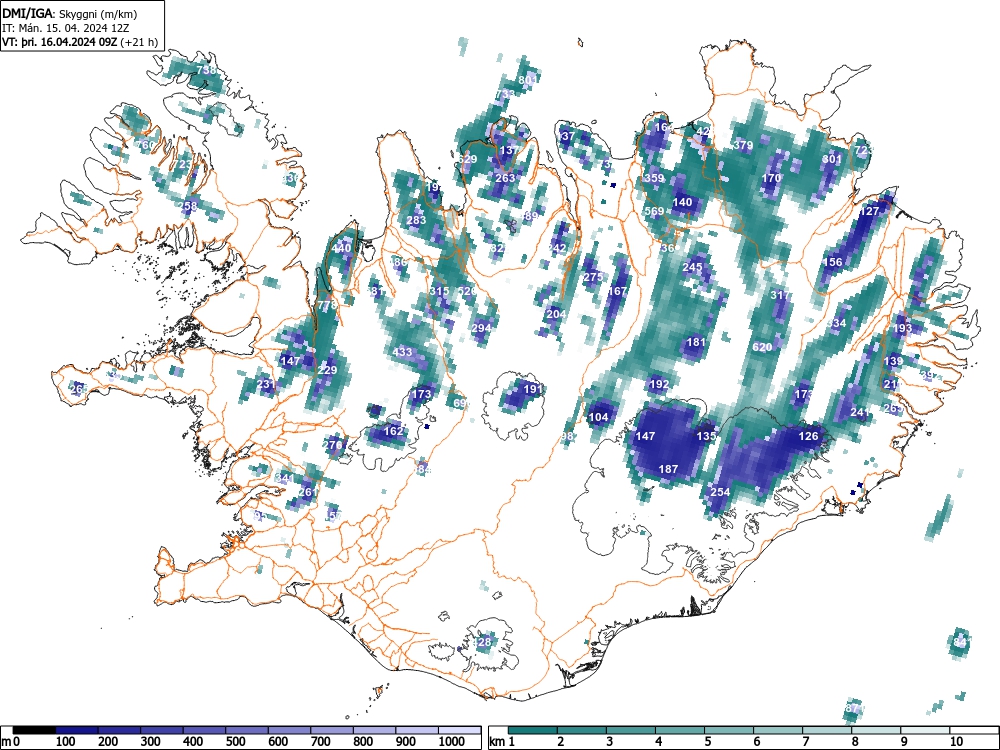Select the value 341 in the southwest
This screenshot has height=750, width=1000.
284,478
